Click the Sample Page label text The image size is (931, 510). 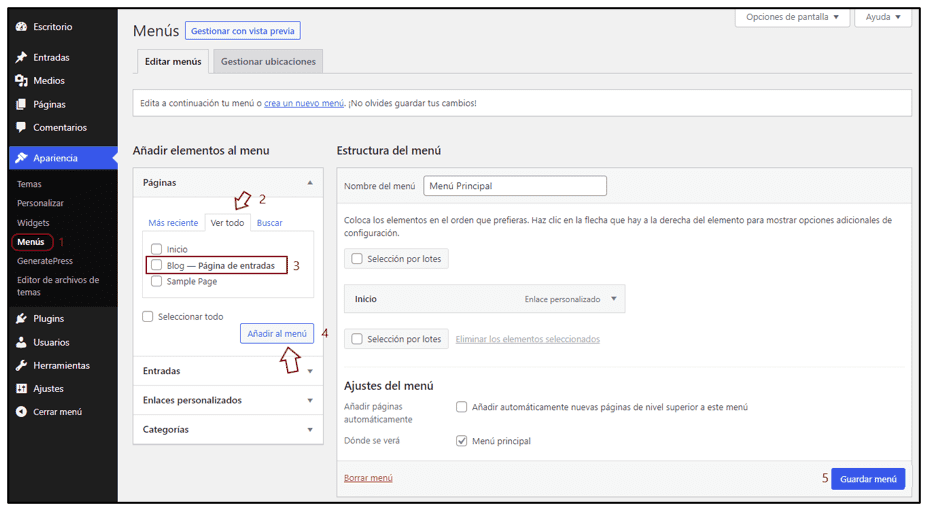pyautogui.click(x=192, y=281)
